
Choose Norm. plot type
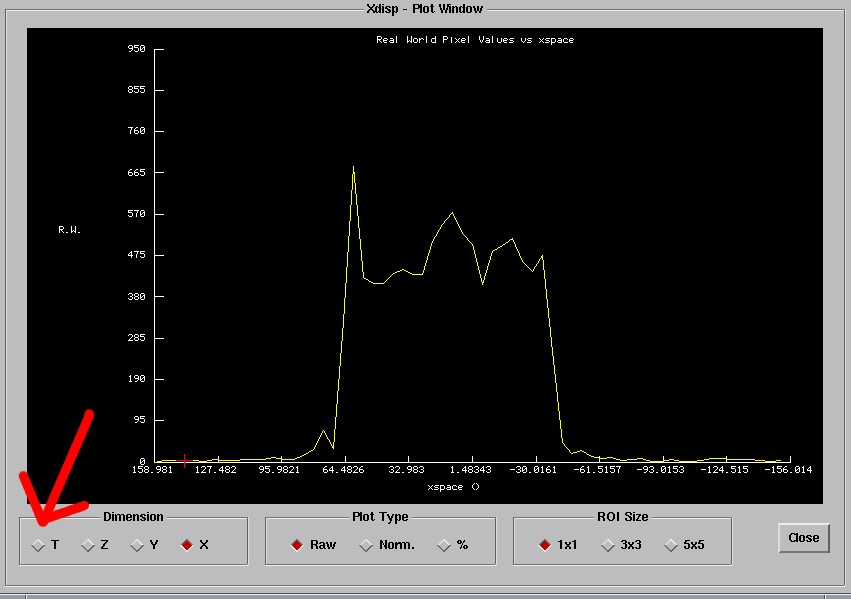click(366, 545)
